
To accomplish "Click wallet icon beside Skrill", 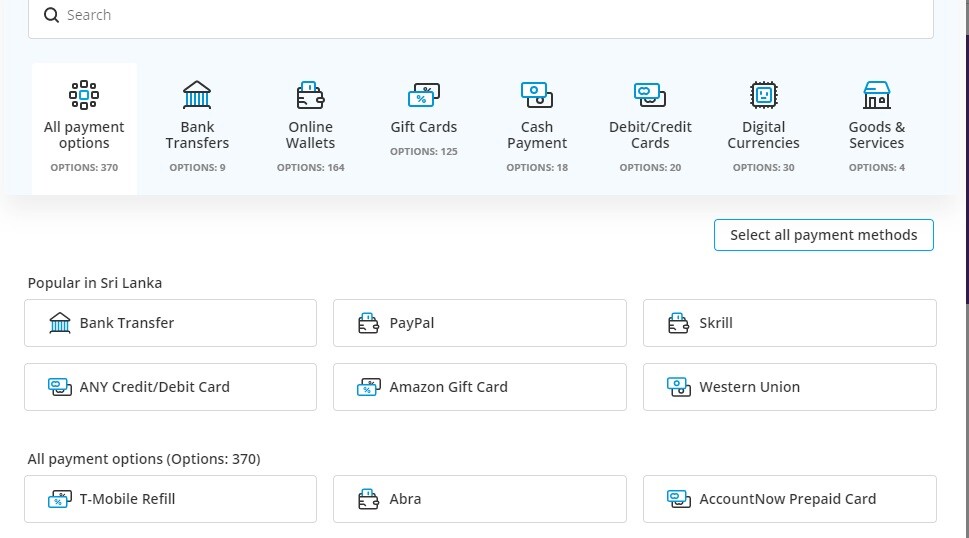I will (x=679, y=323).
